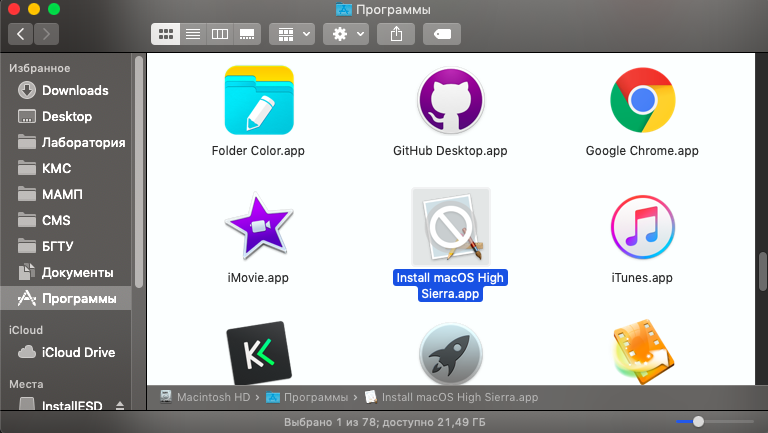Open the Лаборатория sidebar folder

click(x=66, y=143)
